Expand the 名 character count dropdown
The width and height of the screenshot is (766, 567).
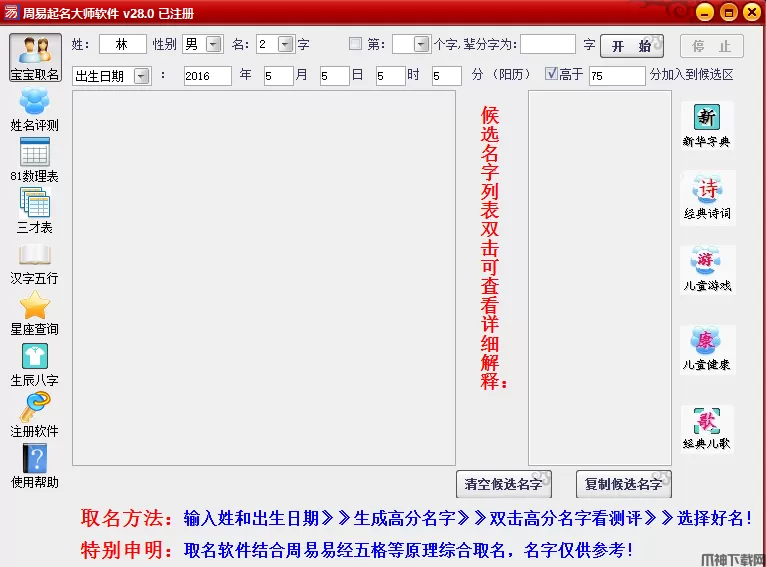tap(285, 44)
